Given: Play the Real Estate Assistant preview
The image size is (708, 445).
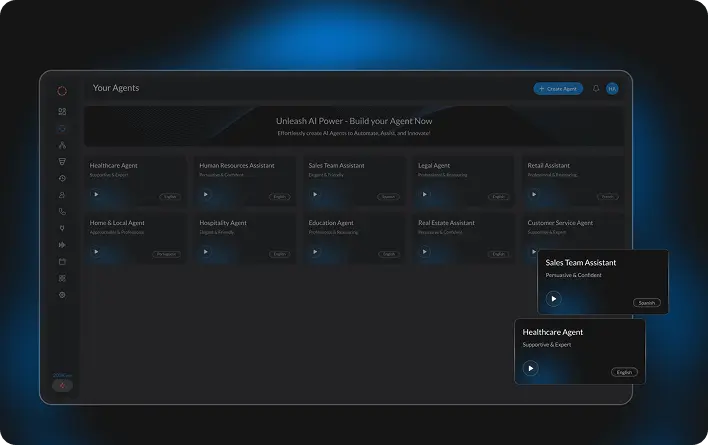Looking at the screenshot, I should [424, 252].
